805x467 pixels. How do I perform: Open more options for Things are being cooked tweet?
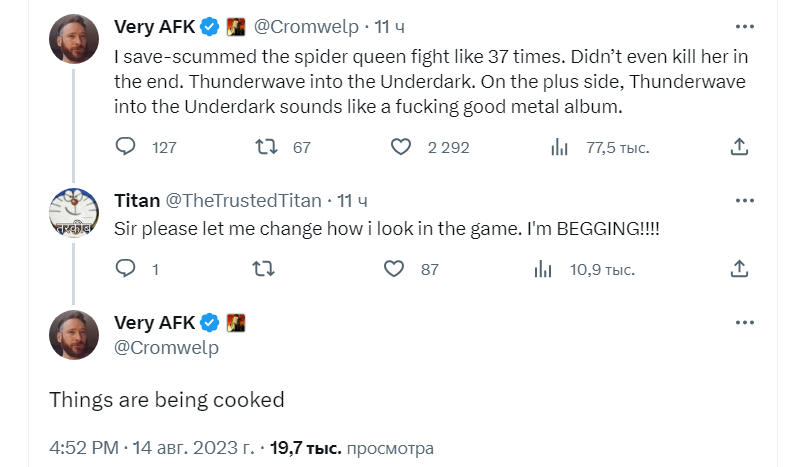click(744, 323)
